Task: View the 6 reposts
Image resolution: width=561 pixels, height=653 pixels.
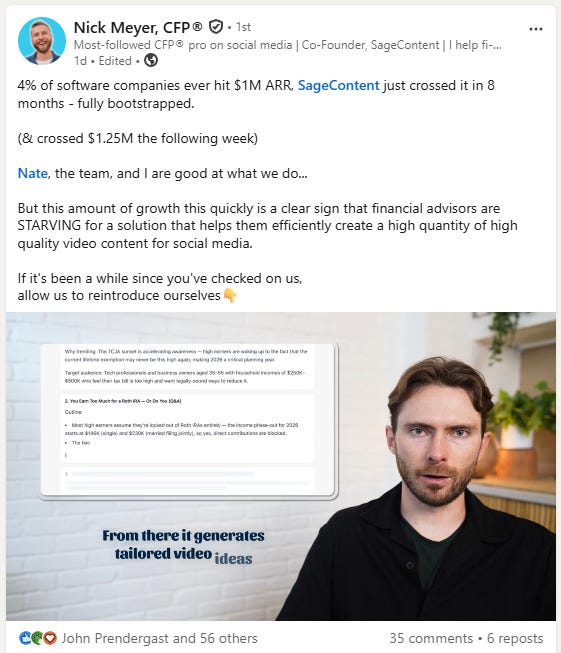Action: [x=515, y=638]
